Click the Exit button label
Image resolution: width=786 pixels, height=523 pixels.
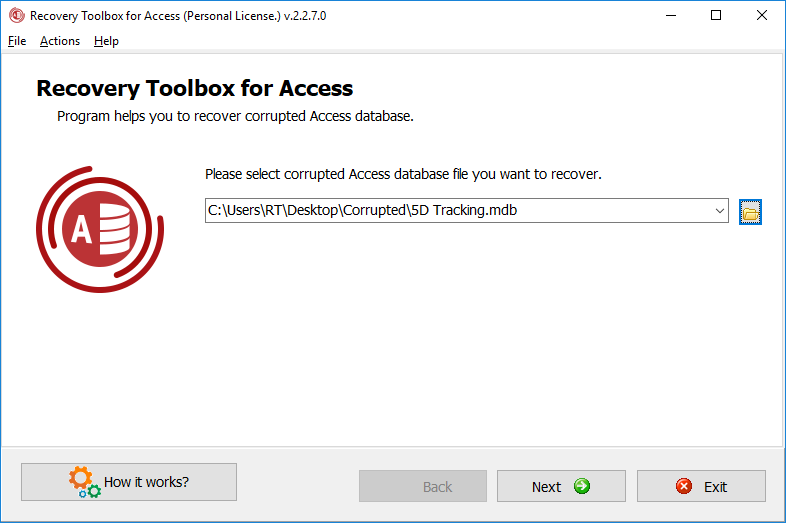pyautogui.click(x=715, y=487)
